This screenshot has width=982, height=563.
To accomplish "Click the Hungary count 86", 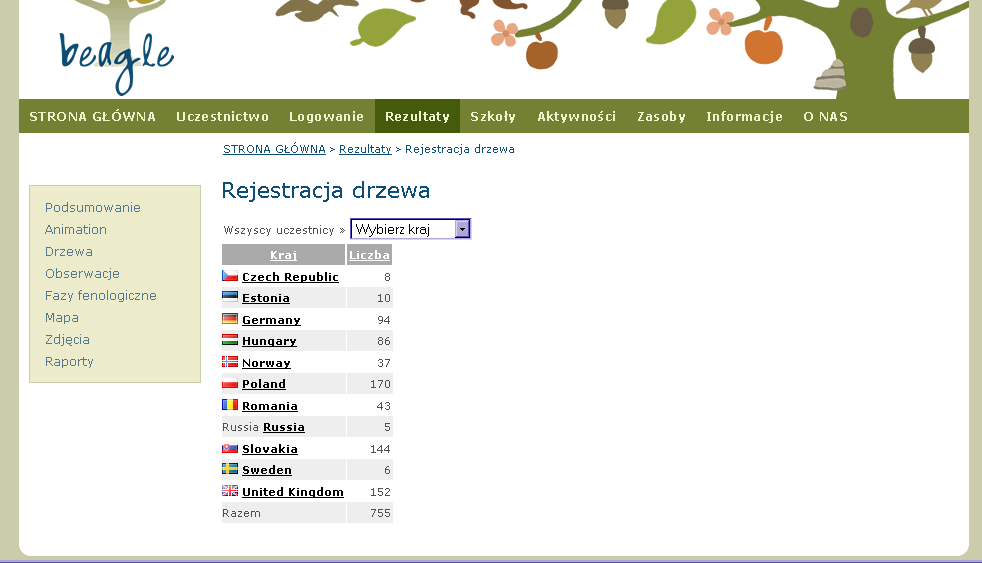I will point(384,341).
